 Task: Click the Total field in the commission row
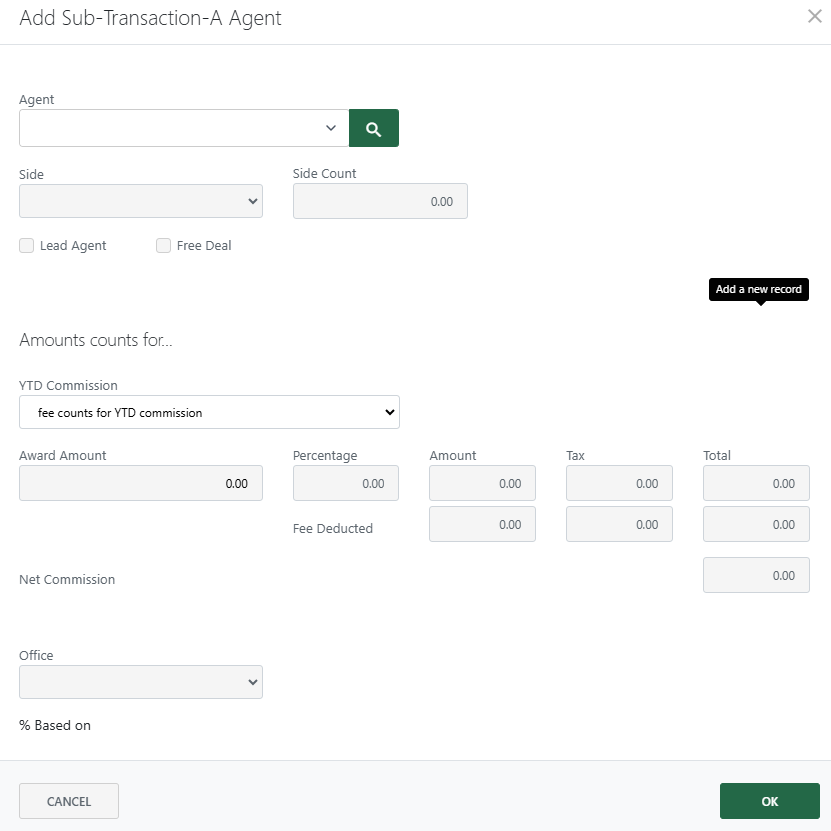[x=756, y=483]
